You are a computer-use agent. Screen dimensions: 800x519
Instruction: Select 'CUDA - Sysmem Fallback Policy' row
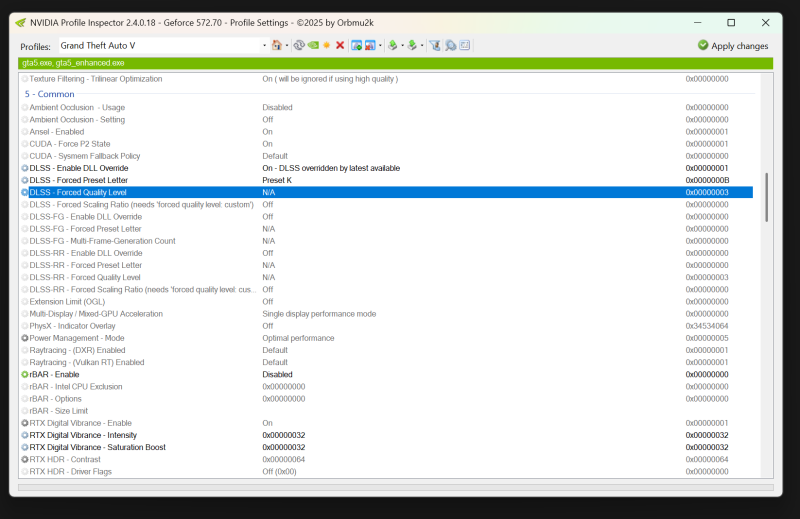pos(387,156)
